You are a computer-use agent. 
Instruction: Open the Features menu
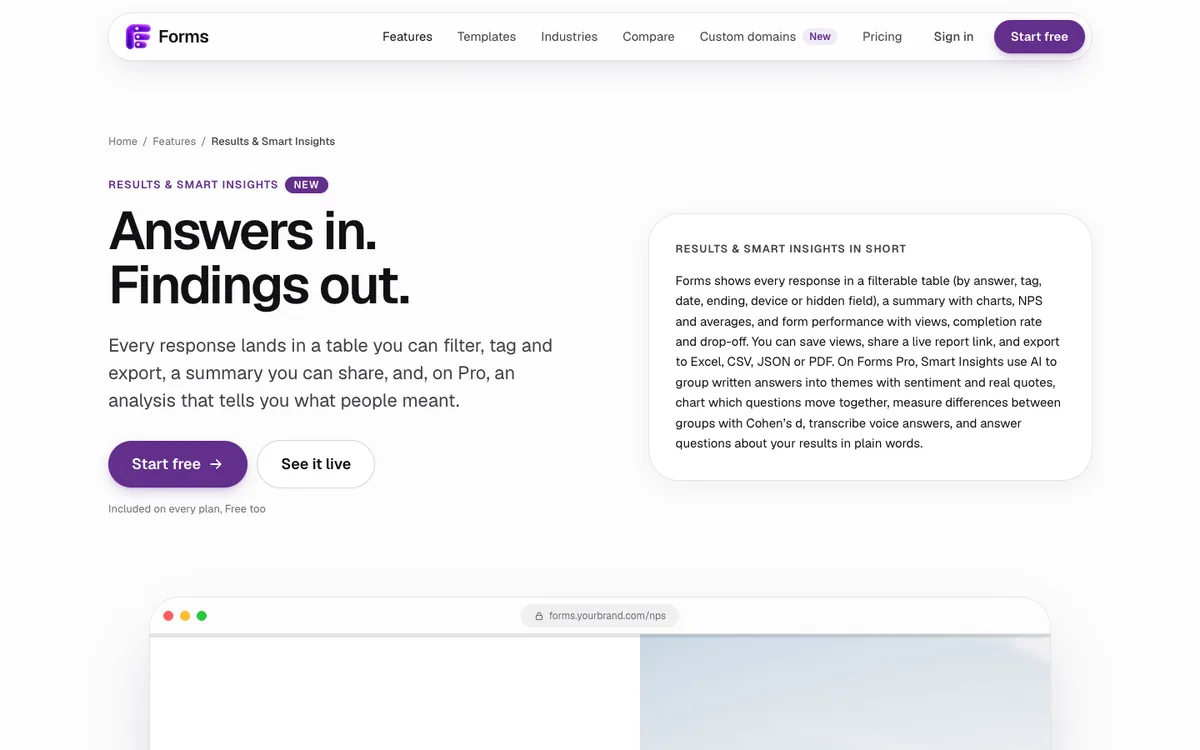407,37
